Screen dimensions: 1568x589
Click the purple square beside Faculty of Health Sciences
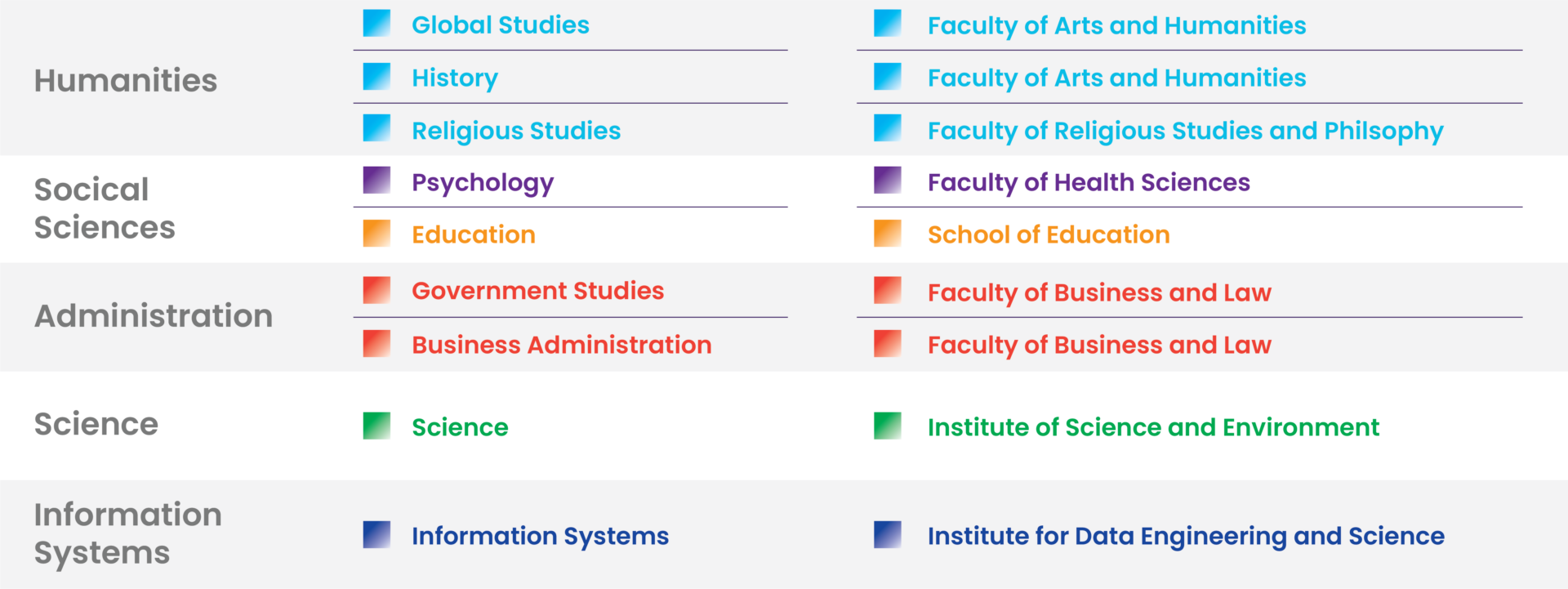click(x=888, y=181)
